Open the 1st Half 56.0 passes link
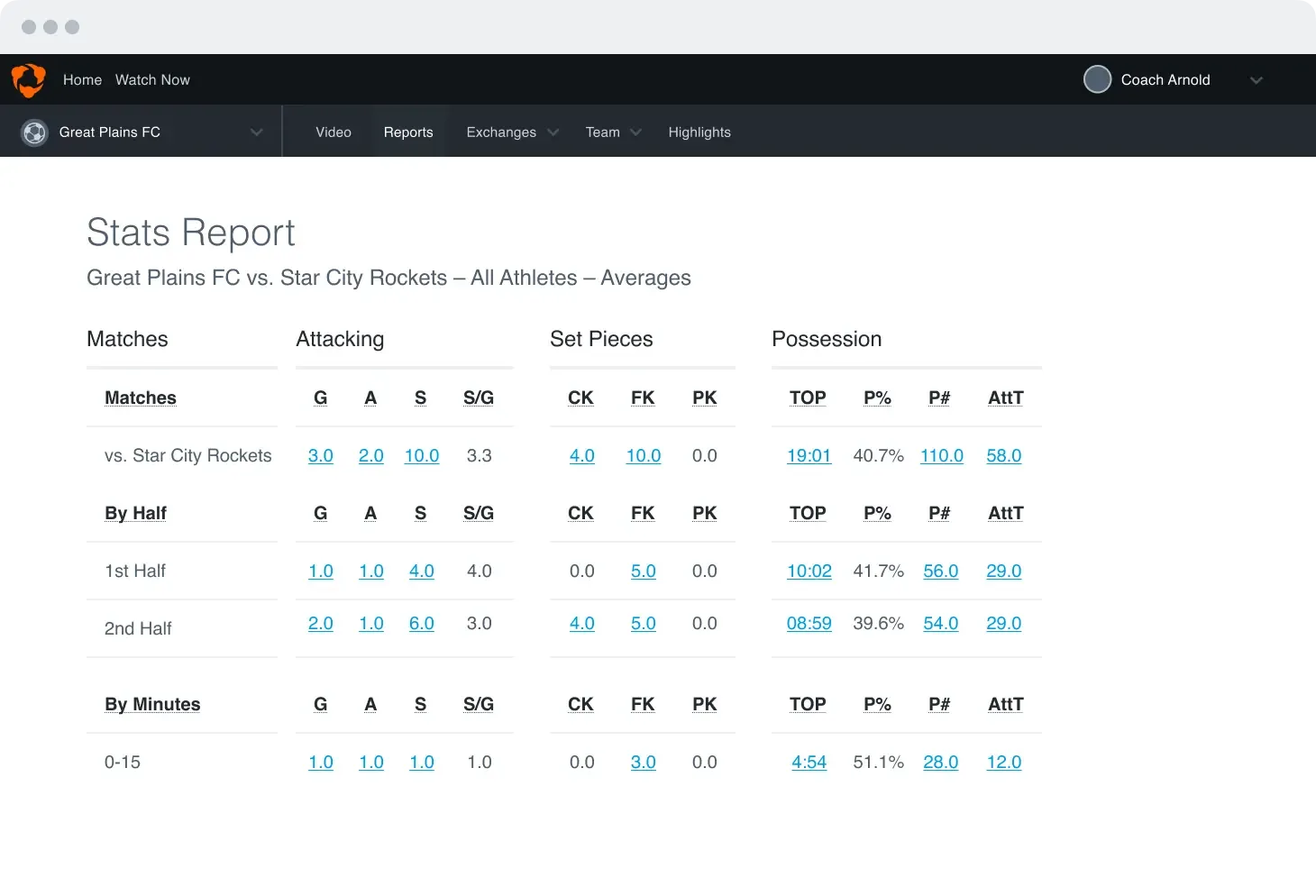 [x=940, y=571]
